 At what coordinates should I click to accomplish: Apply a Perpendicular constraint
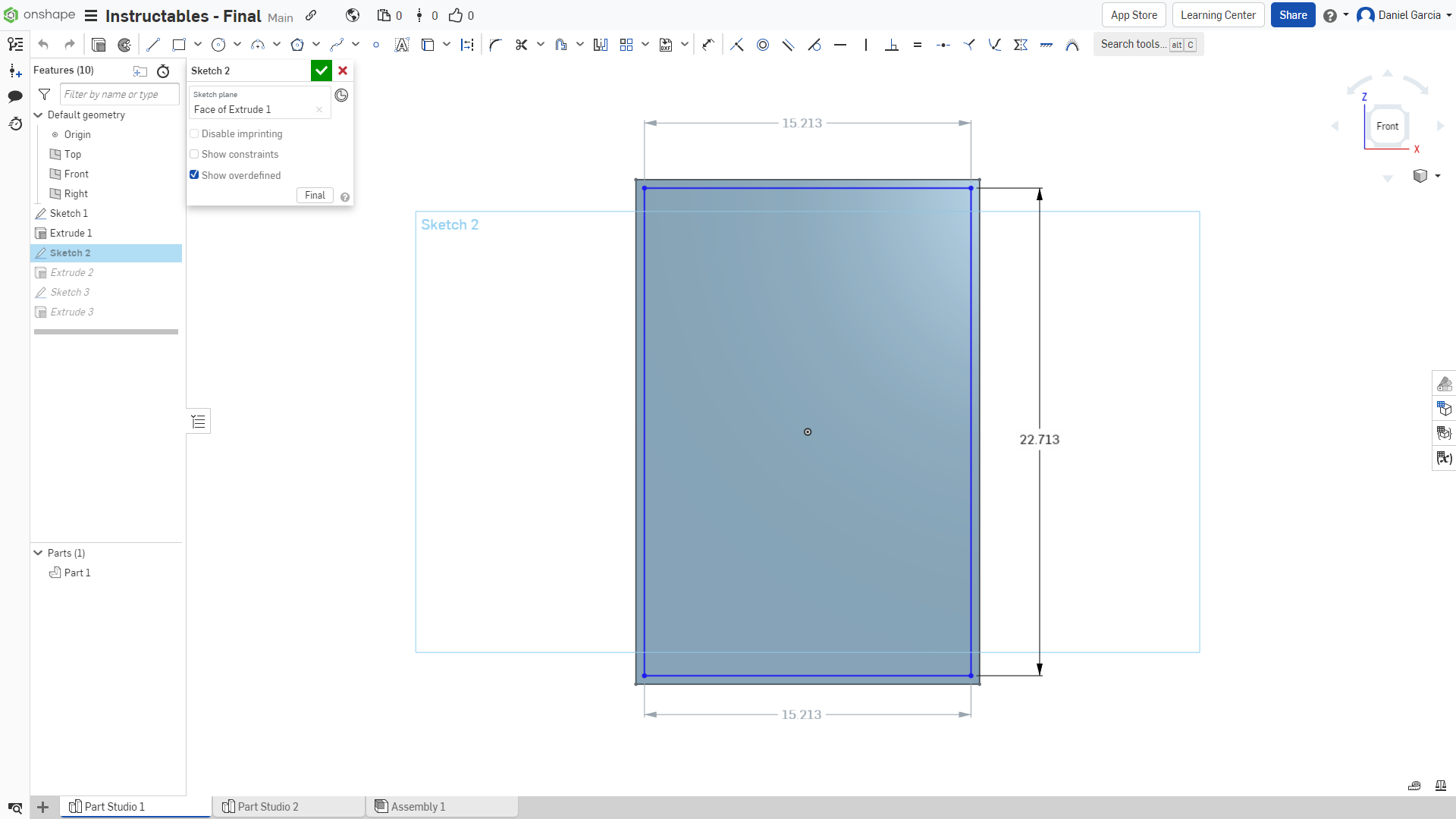pyautogui.click(x=891, y=45)
